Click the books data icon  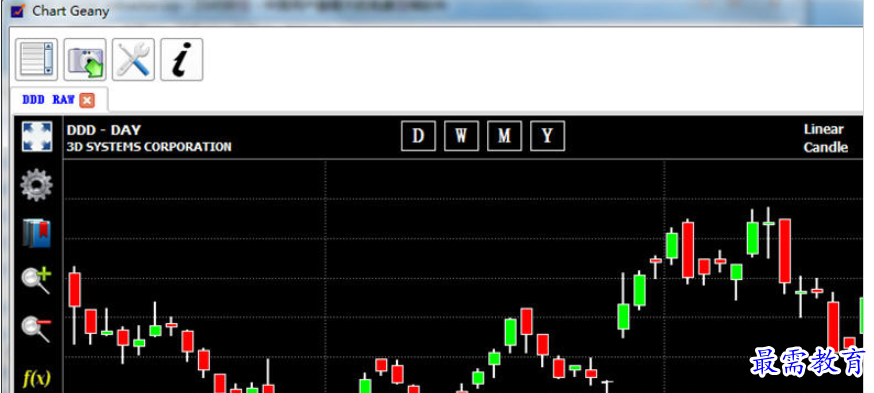tap(37, 233)
